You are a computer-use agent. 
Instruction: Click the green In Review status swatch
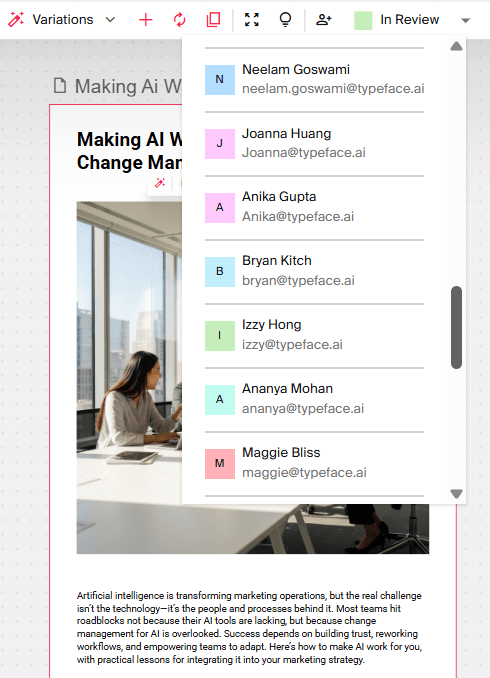[363, 20]
